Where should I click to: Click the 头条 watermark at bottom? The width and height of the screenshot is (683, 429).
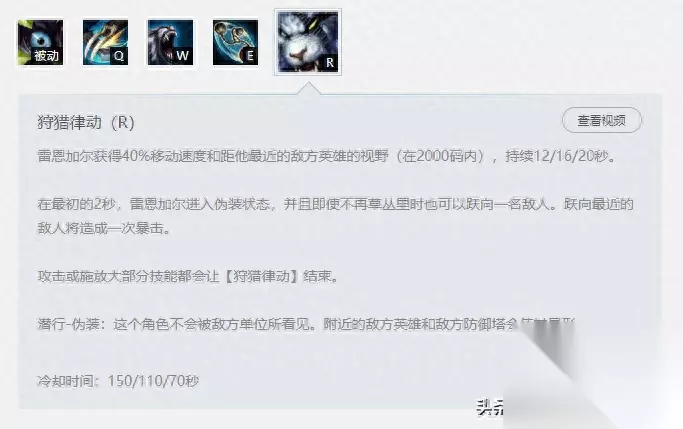(490, 408)
